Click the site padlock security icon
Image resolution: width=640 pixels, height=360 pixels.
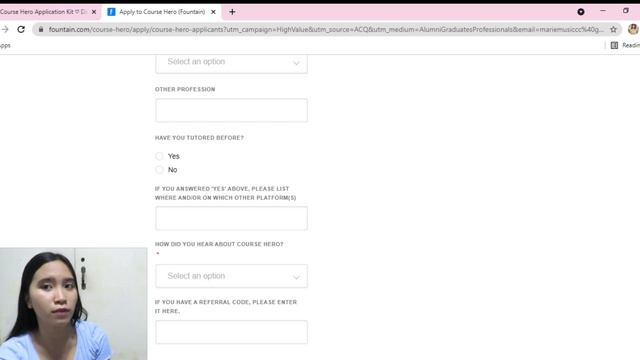point(41,29)
